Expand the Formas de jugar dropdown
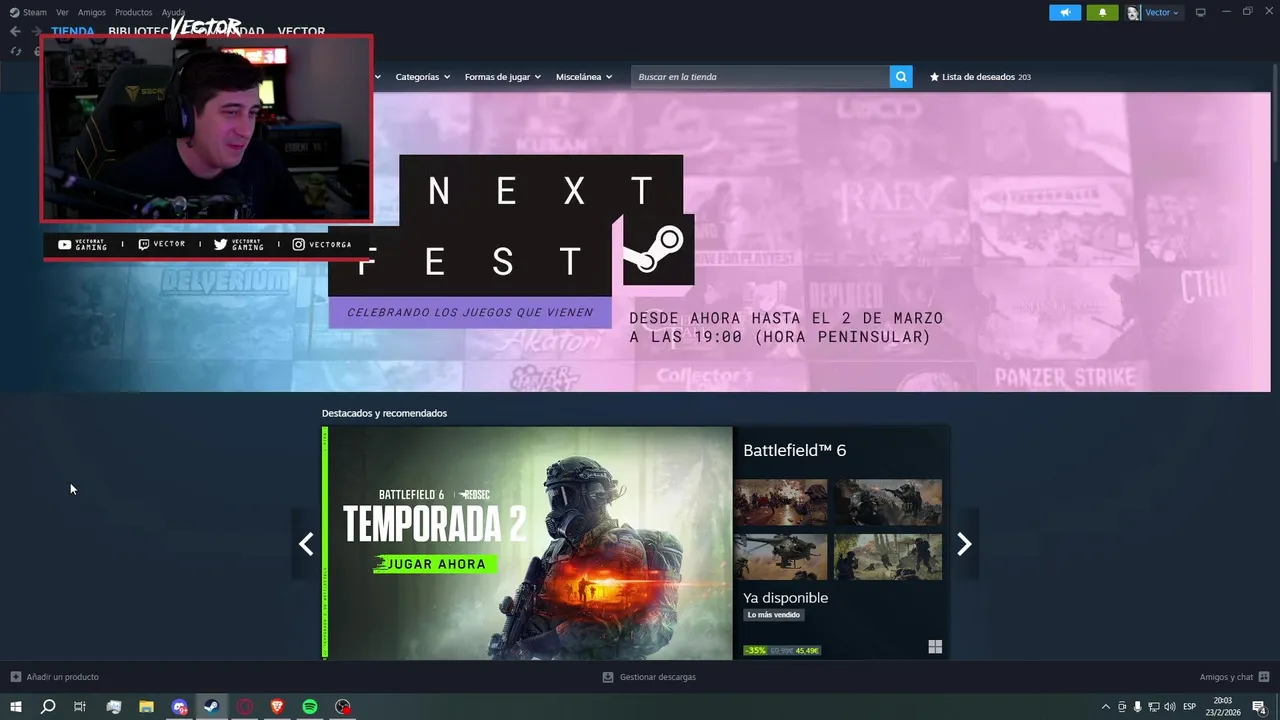 [502, 77]
